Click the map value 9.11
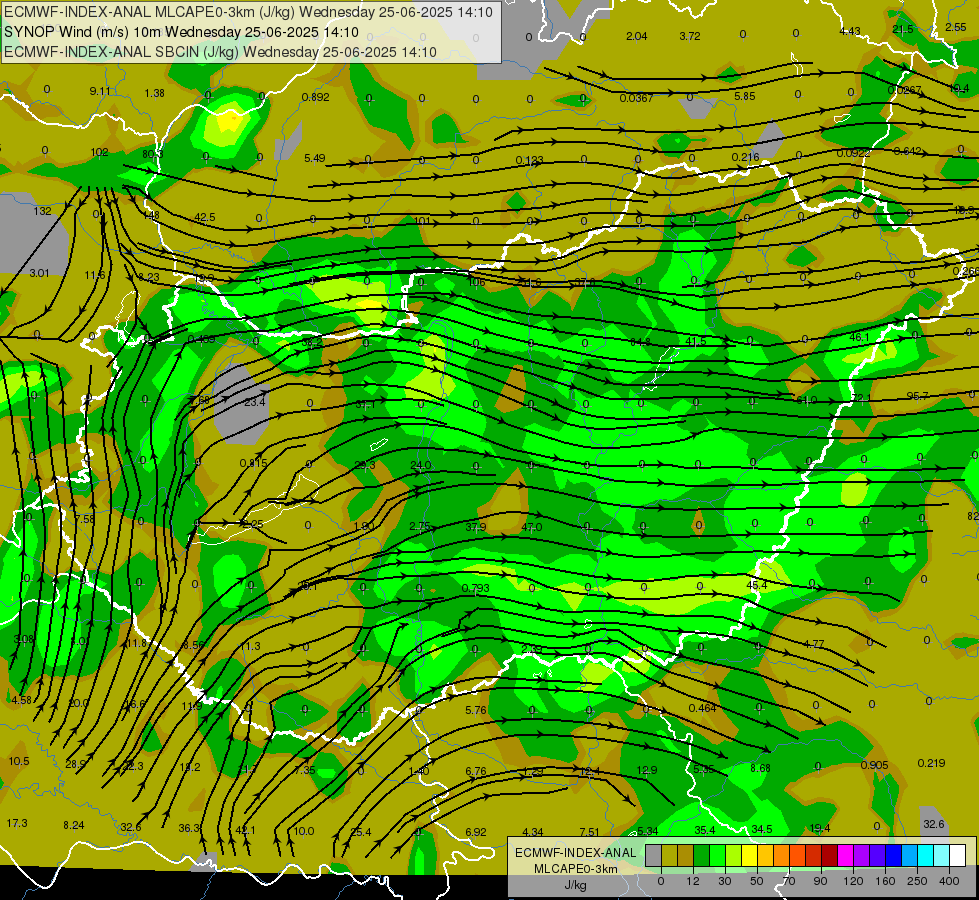 click(100, 91)
